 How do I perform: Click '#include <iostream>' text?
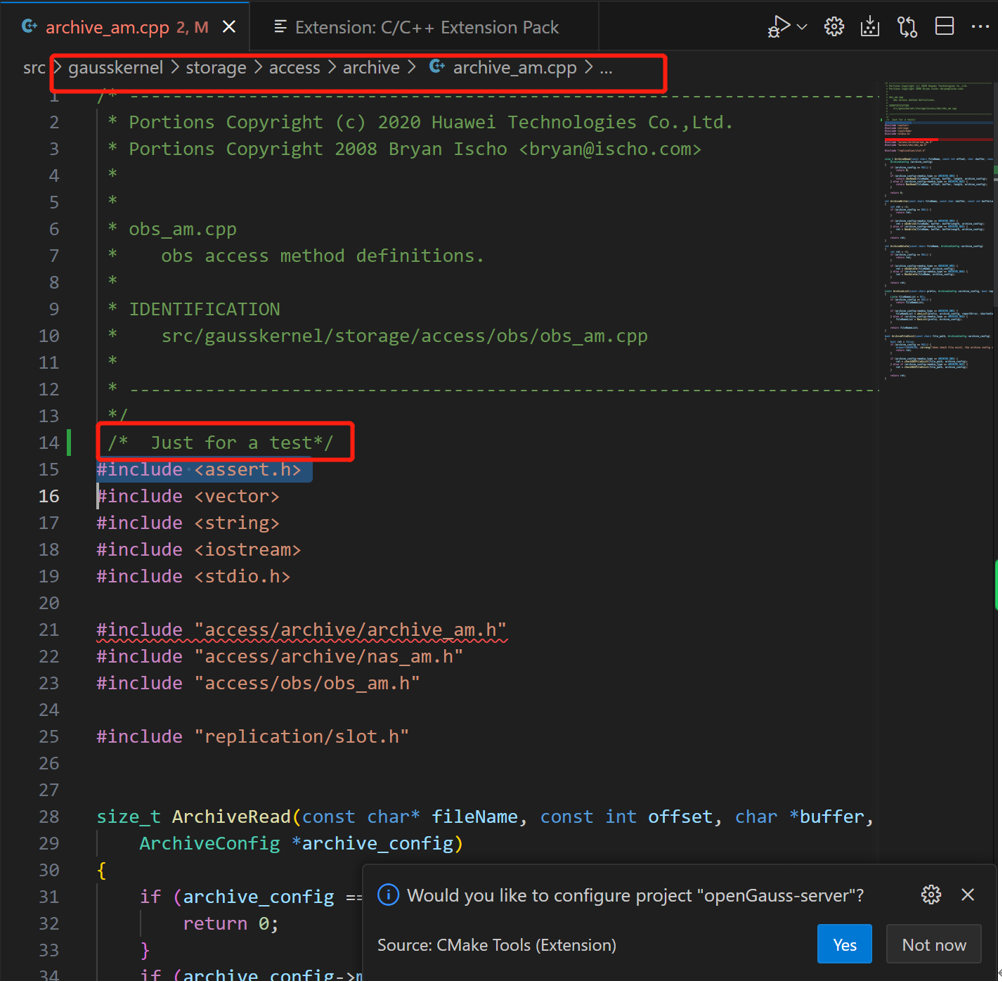[x=199, y=550]
